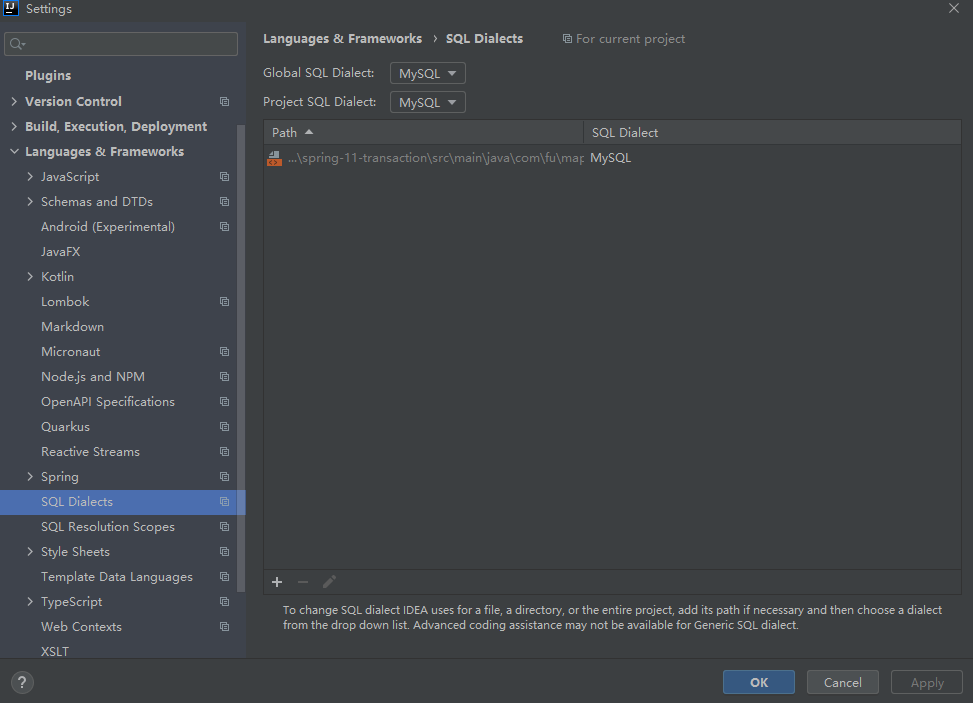The height and width of the screenshot is (703, 973).
Task: Select Lombok settings item
Action: pos(65,302)
